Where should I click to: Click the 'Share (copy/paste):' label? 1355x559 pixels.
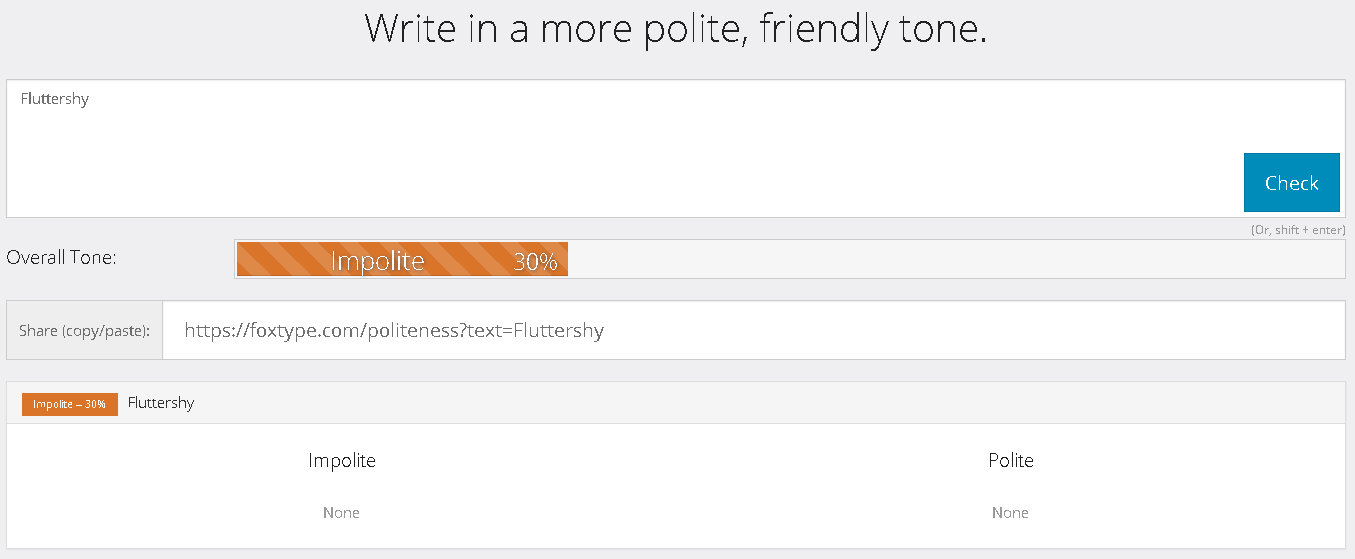tap(84, 330)
